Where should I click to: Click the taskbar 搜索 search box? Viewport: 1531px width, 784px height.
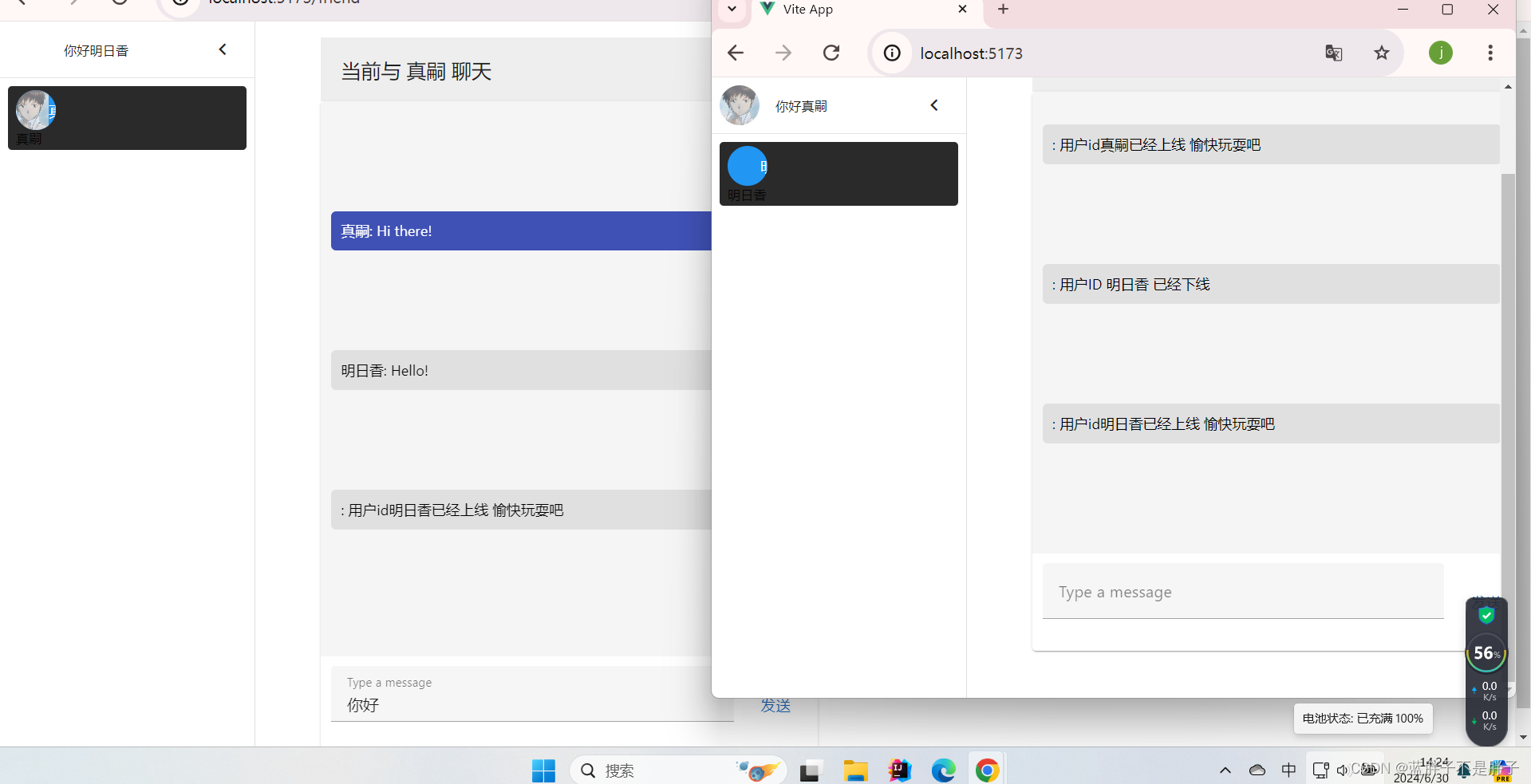click(678, 770)
